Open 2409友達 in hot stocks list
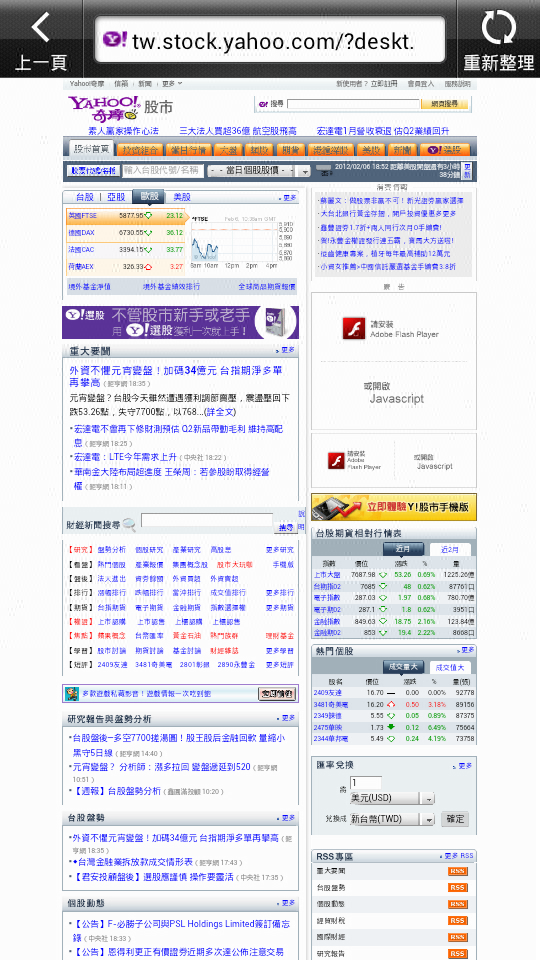Viewport: 540px width, 960px height. (x=328, y=692)
